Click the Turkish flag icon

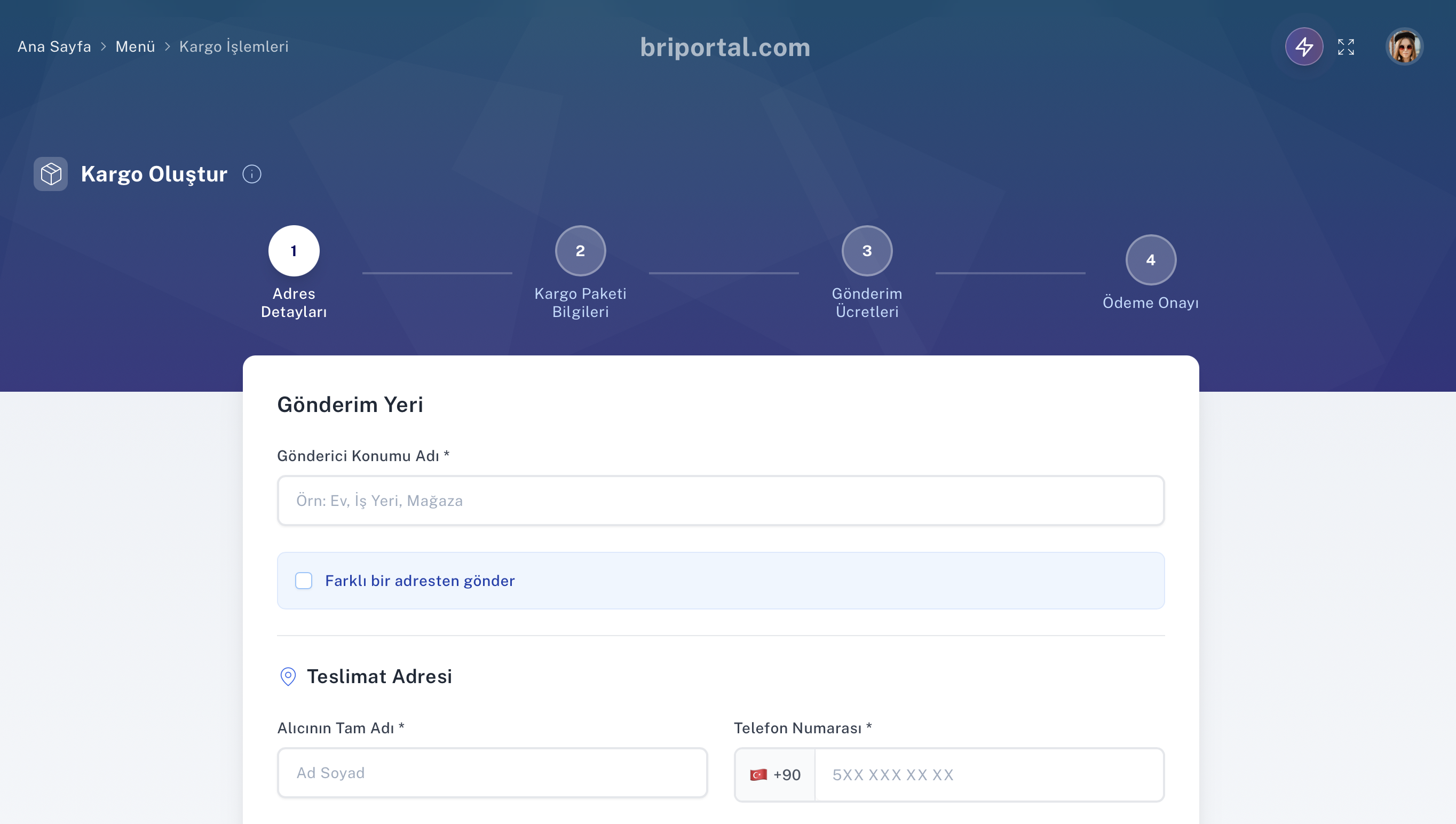pos(758,775)
